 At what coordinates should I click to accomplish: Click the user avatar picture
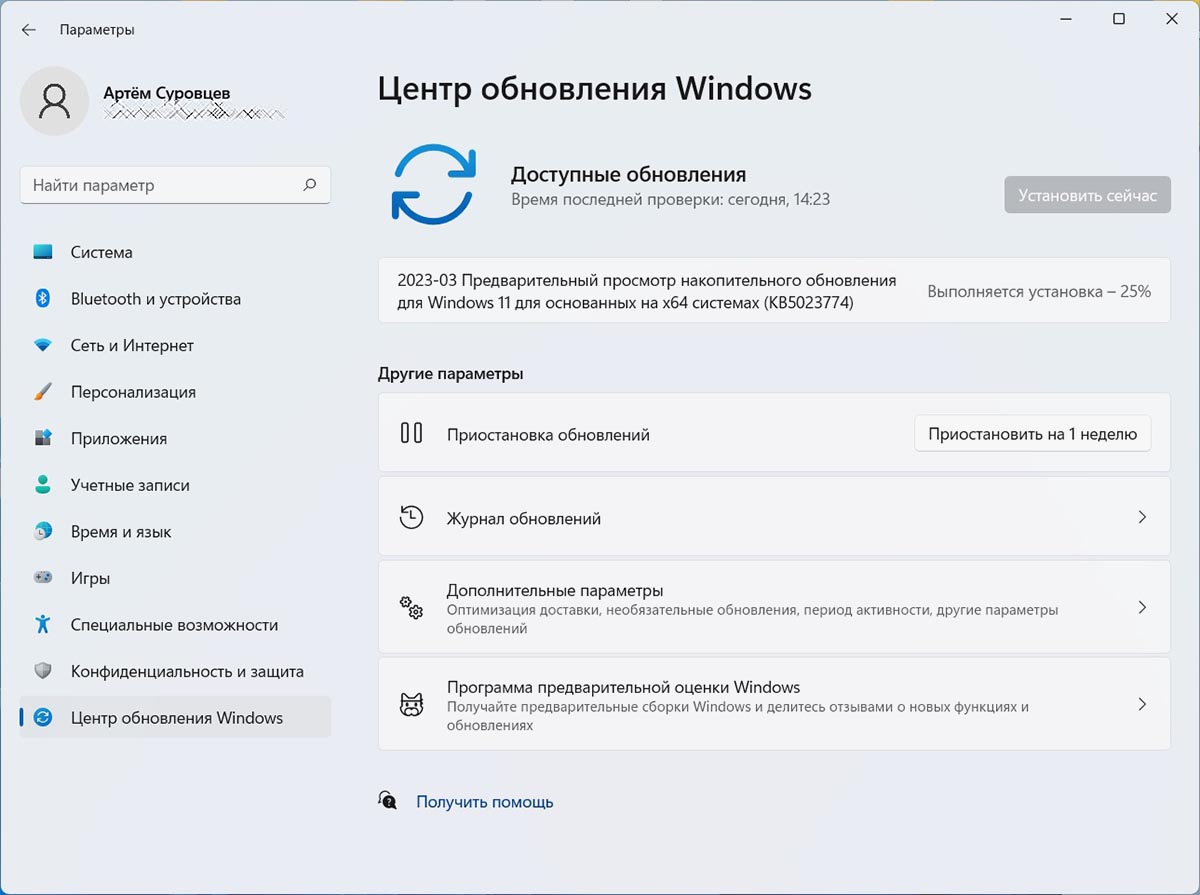pos(55,101)
